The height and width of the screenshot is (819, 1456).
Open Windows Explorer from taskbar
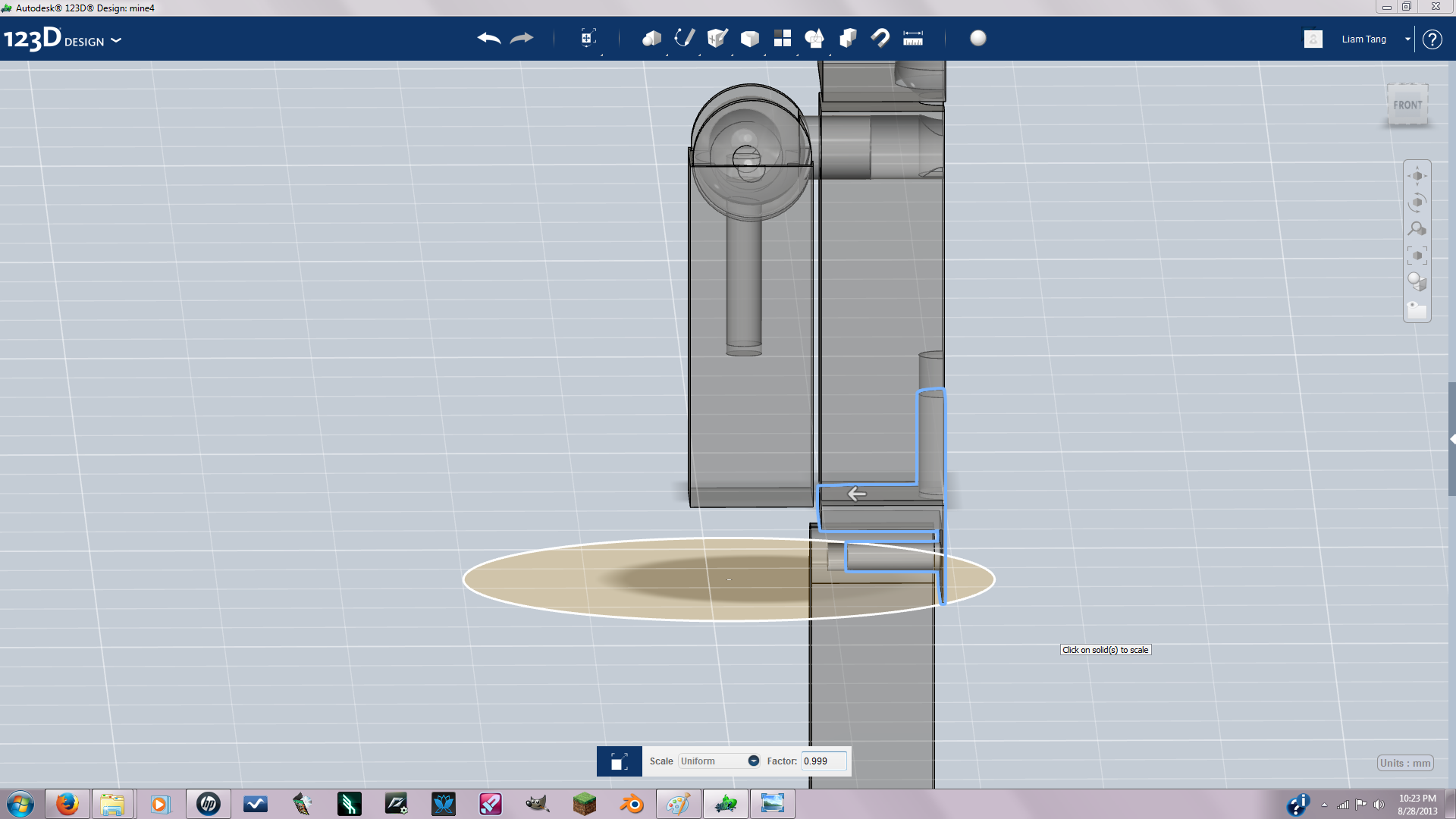(112, 804)
